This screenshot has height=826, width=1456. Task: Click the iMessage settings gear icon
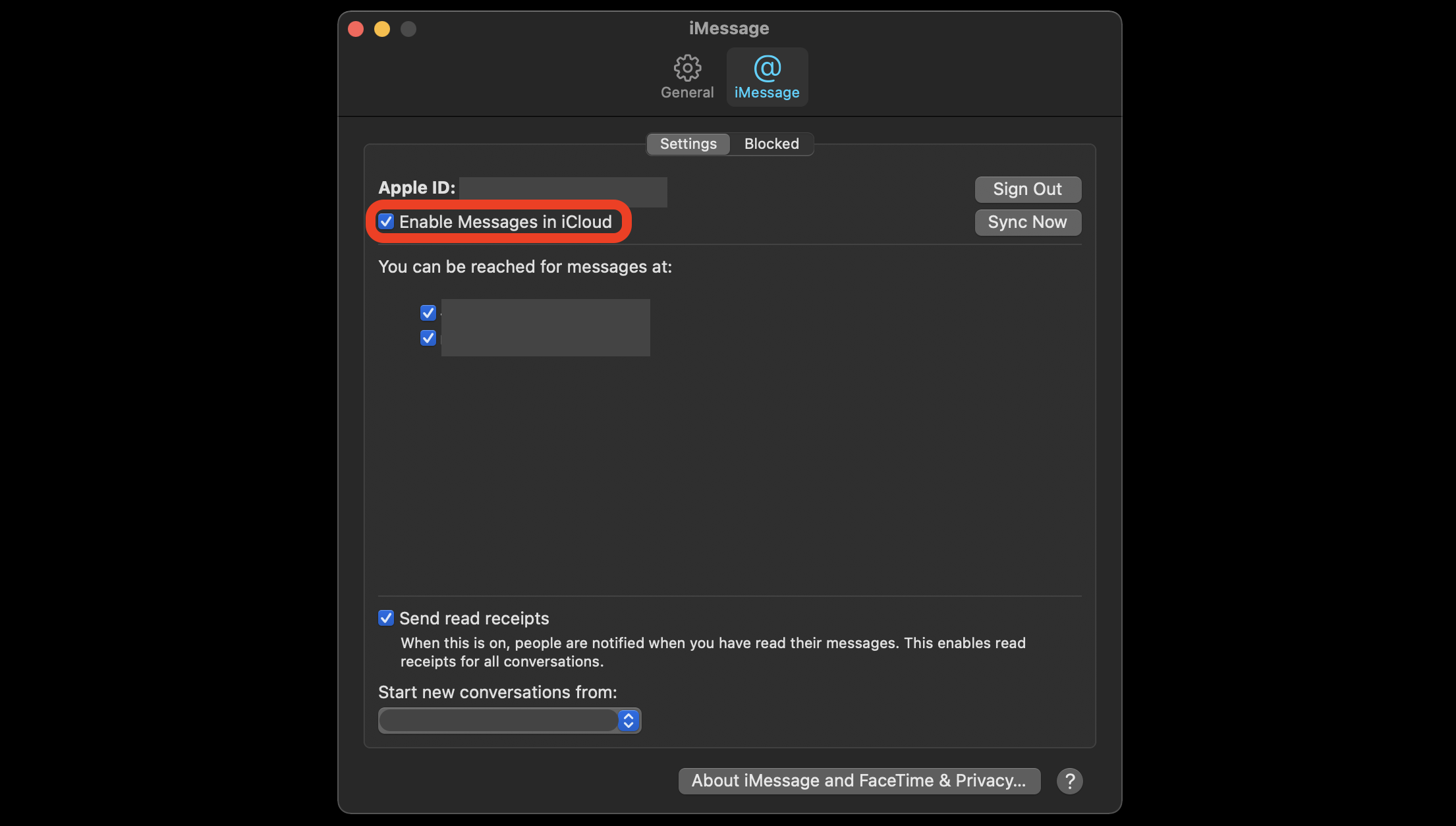pos(686,67)
